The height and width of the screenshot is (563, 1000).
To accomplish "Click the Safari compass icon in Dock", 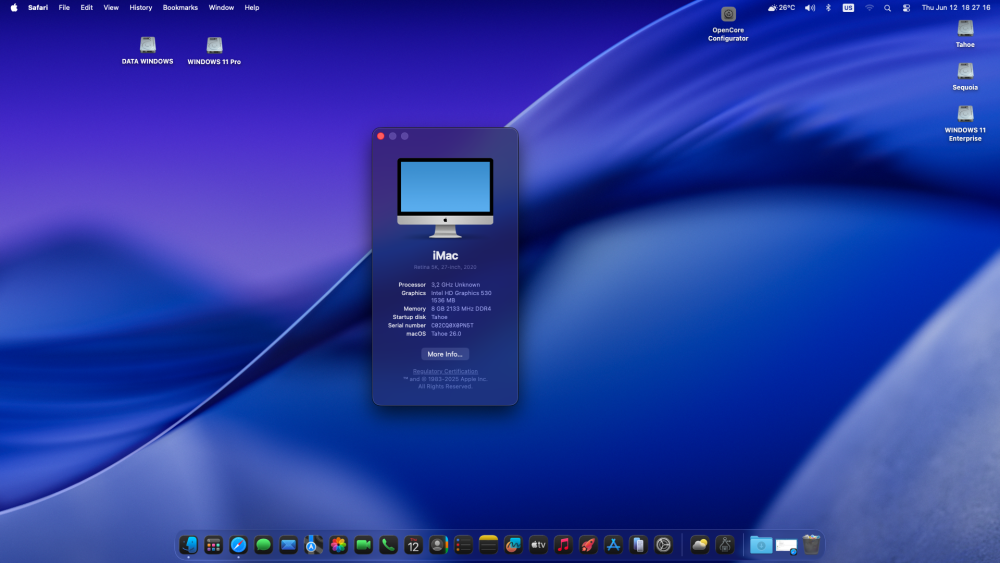I will click(x=239, y=545).
